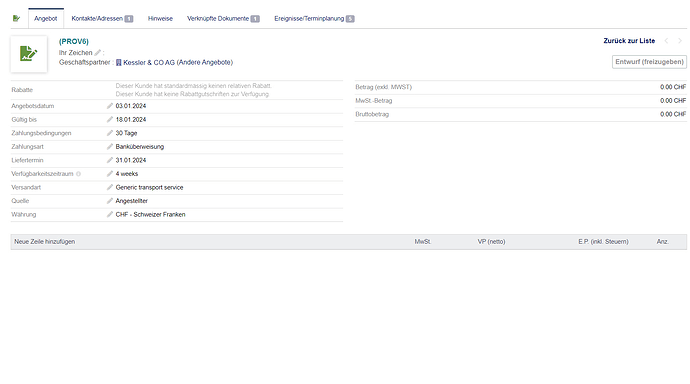This screenshot has width=690, height=384.
Task: Edit Währung with pencil icon
Action: pos(110,215)
